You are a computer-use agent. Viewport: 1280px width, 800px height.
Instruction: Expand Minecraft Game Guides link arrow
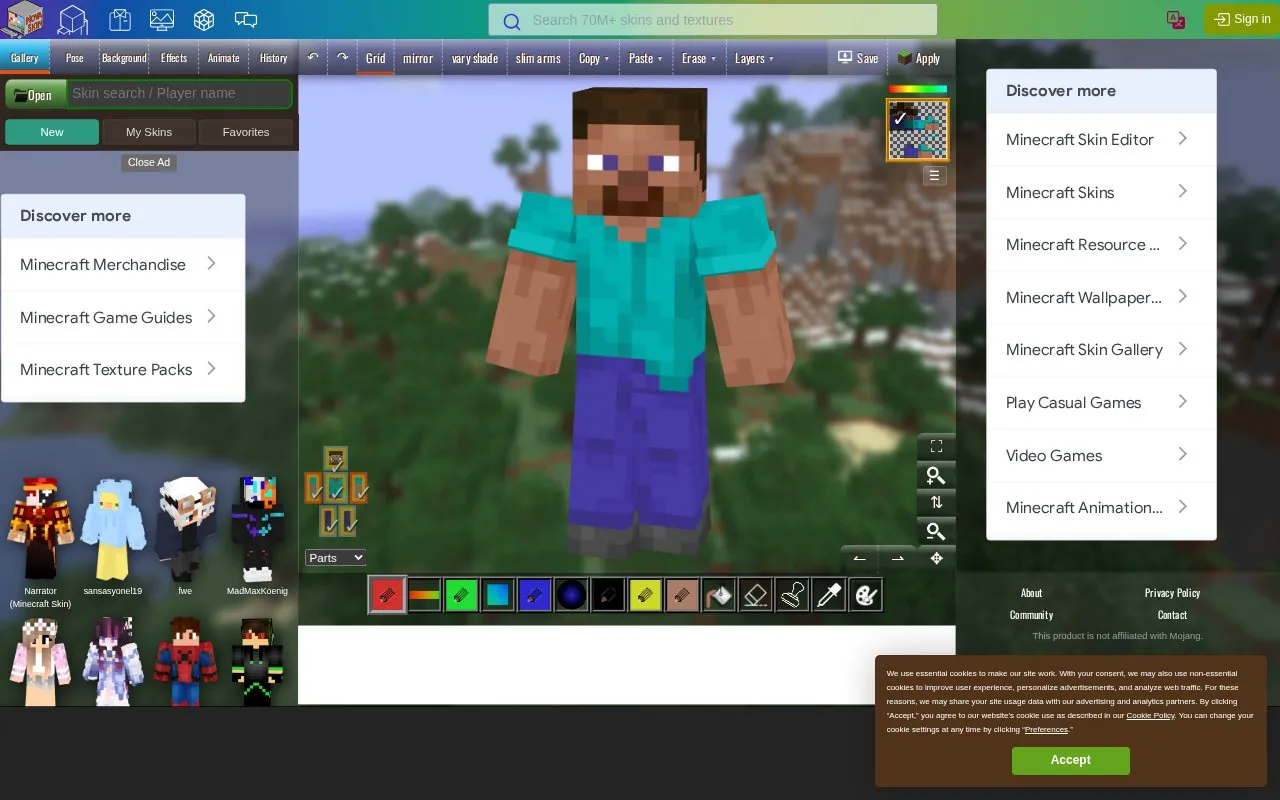pos(211,317)
